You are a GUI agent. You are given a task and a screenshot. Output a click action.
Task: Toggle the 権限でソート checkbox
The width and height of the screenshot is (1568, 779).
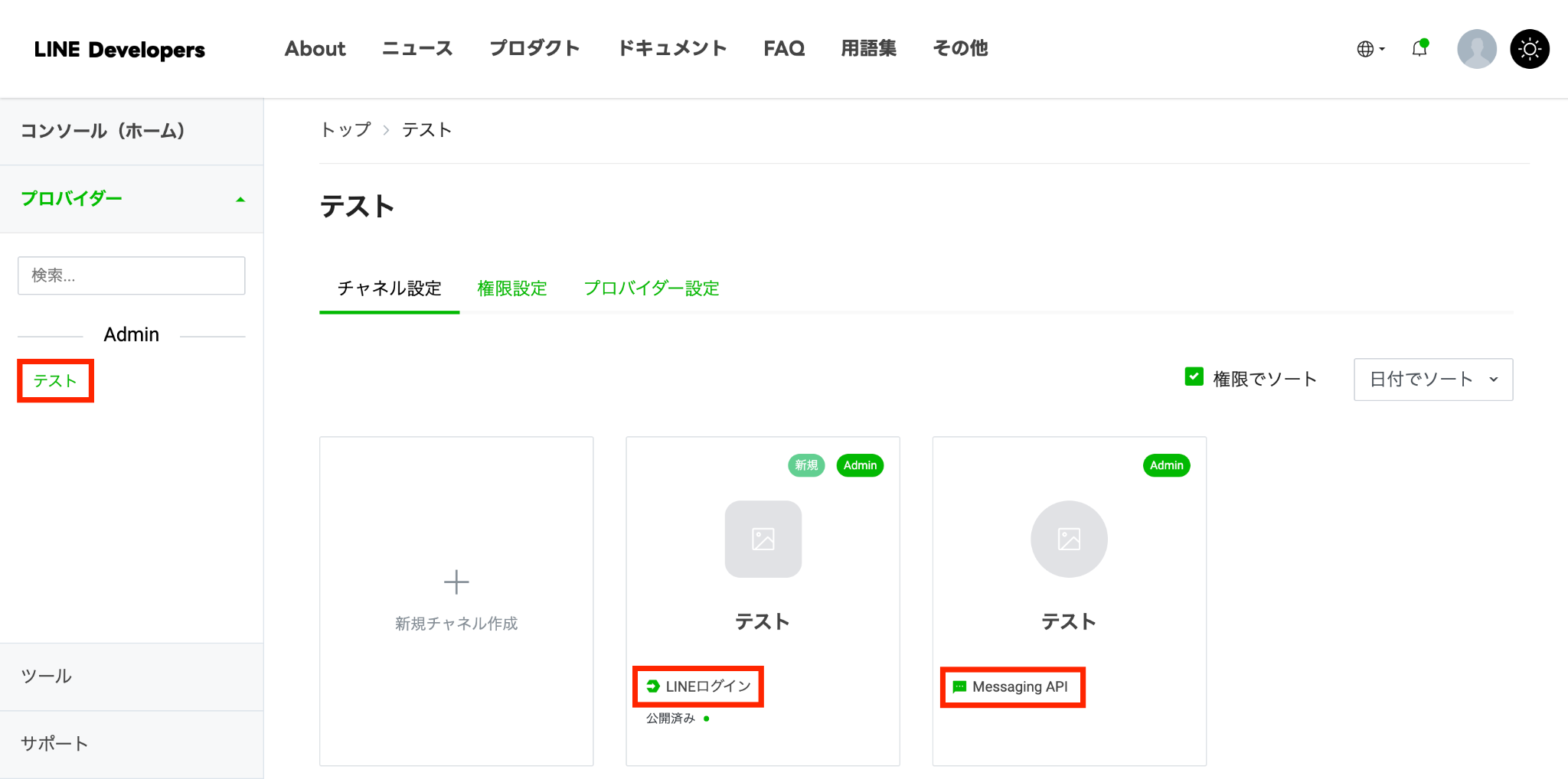tap(1194, 376)
